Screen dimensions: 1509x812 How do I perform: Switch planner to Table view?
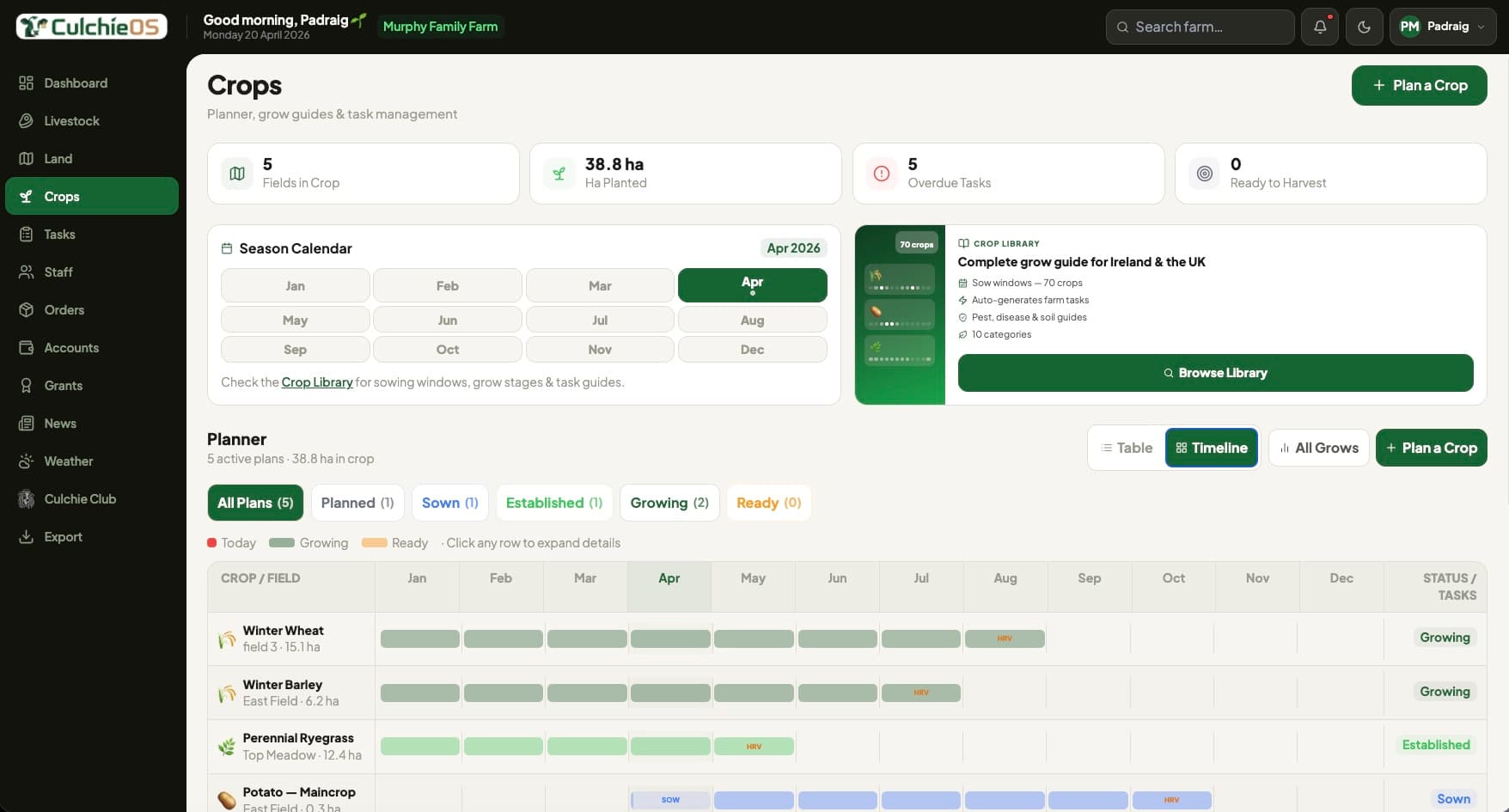1127,448
